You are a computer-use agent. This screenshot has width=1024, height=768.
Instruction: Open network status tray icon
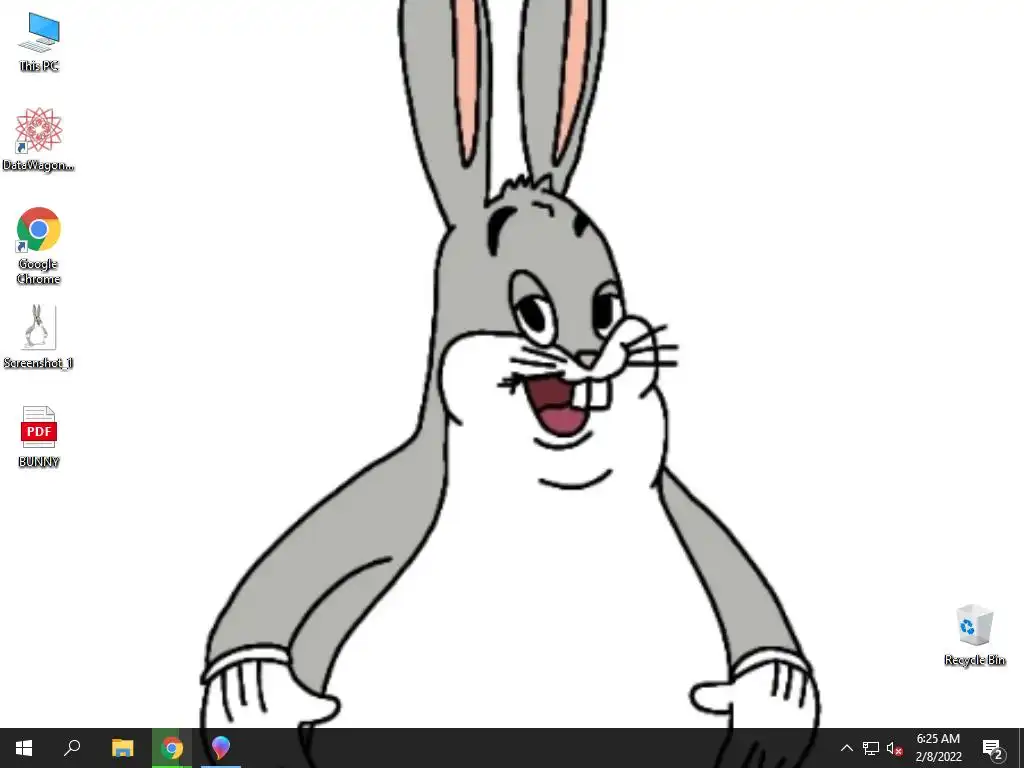(x=871, y=748)
